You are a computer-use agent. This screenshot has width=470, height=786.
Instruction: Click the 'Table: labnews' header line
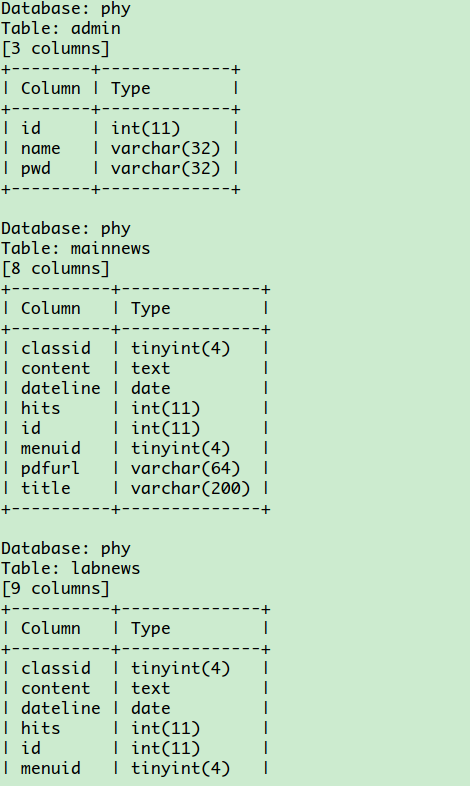(71, 568)
